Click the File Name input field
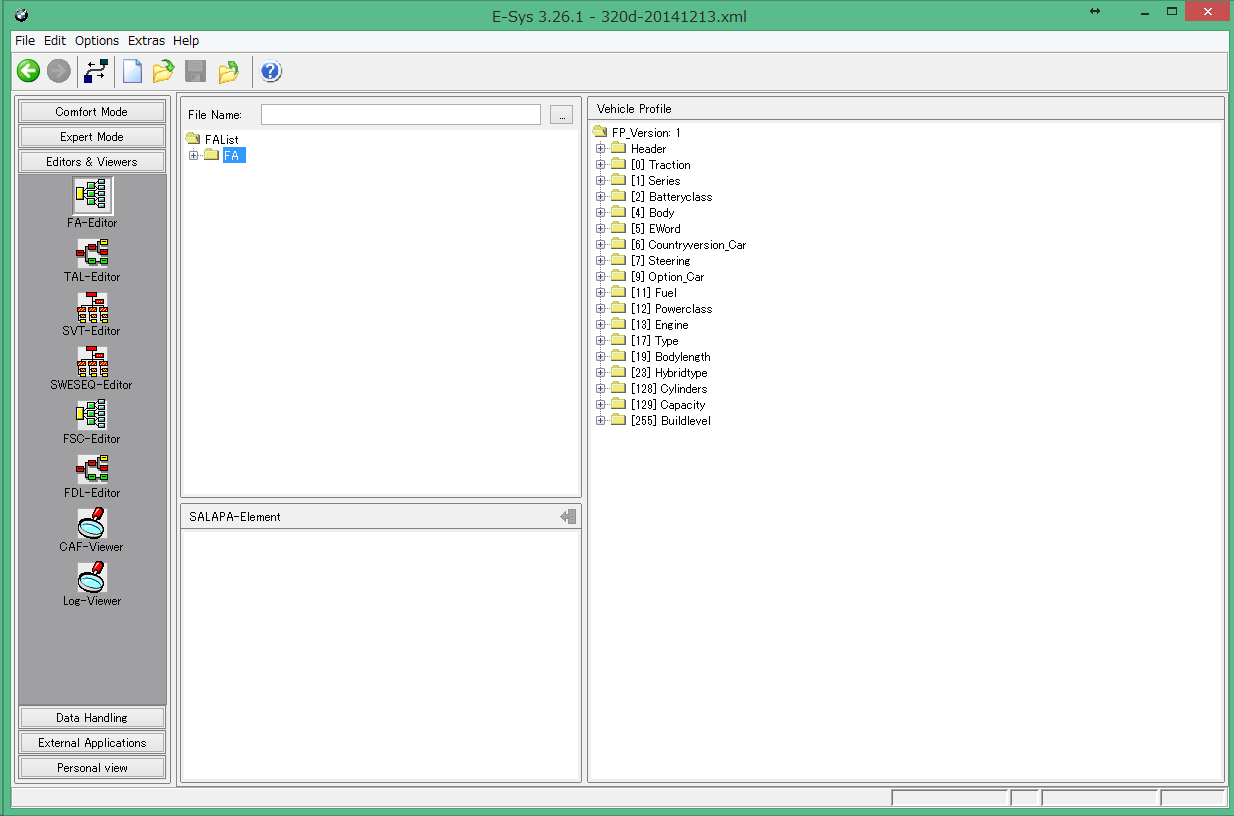 coord(401,115)
